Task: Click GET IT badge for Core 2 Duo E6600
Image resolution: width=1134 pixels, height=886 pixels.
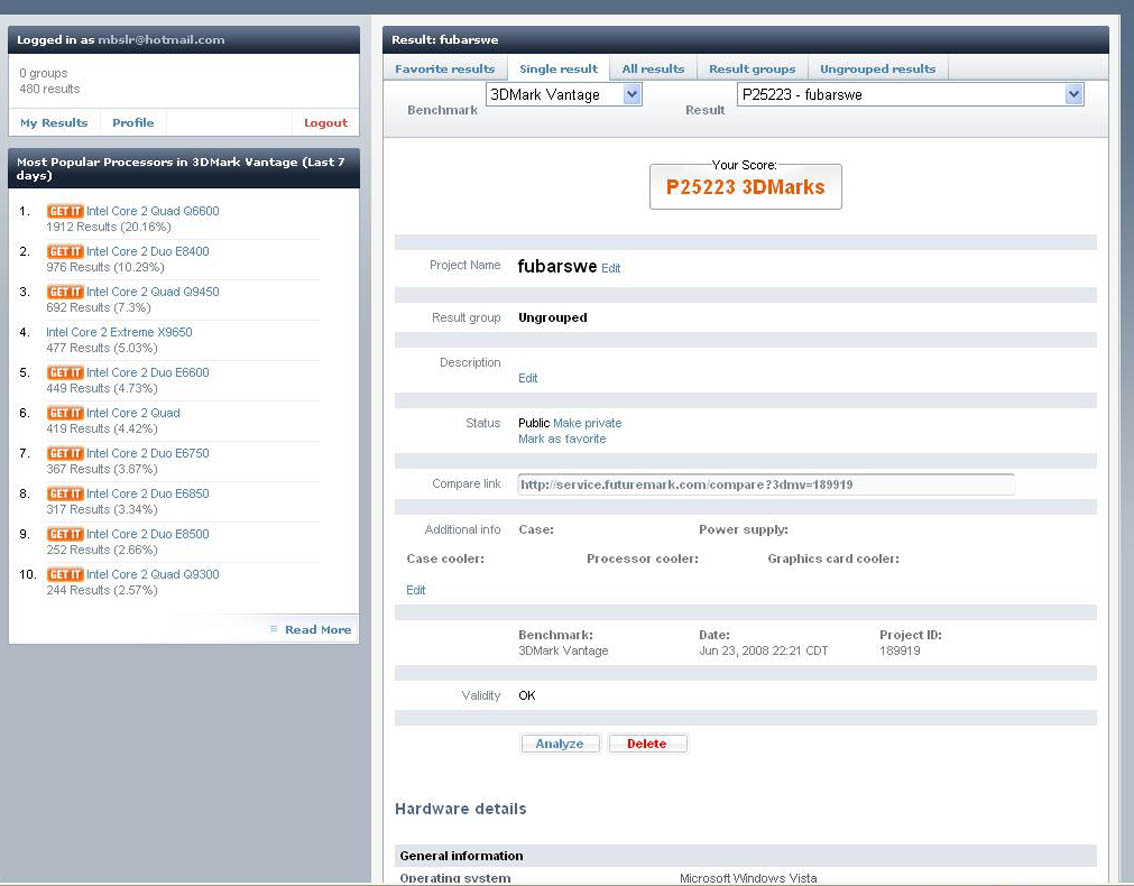Action: click(65, 373)
